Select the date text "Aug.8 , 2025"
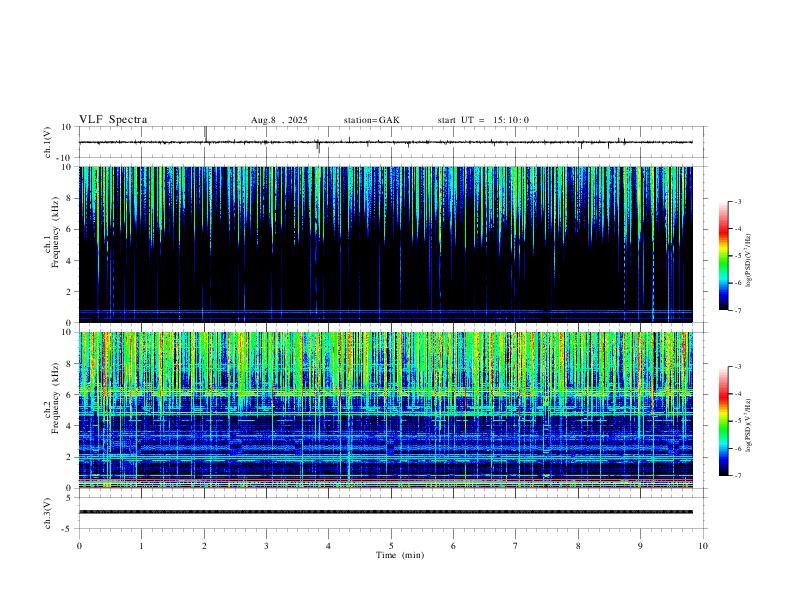The height and width of the screenshot is (612, 792). tap(279, 120)
